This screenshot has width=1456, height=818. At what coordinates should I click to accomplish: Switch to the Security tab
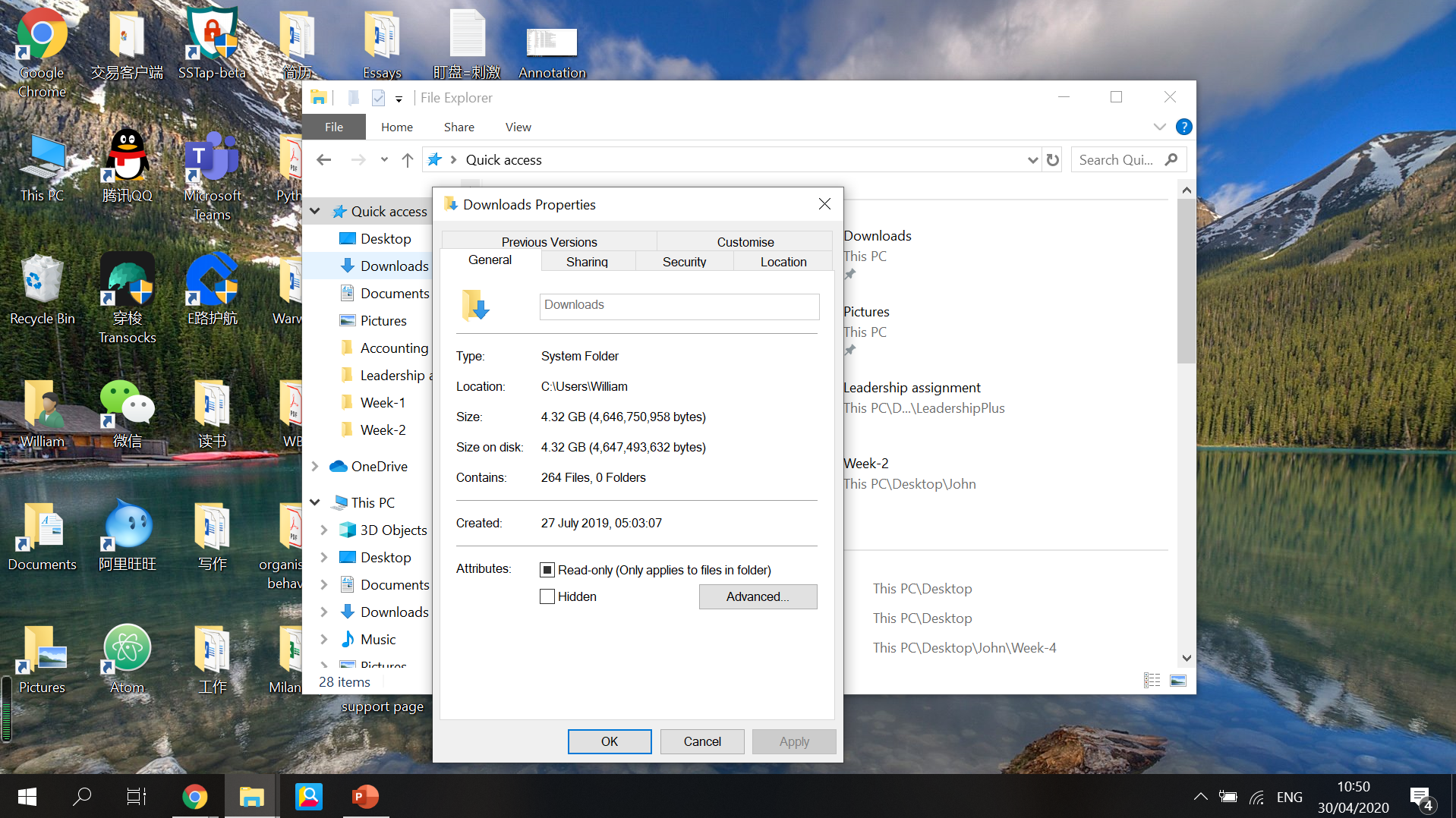[x=684, y=262]
